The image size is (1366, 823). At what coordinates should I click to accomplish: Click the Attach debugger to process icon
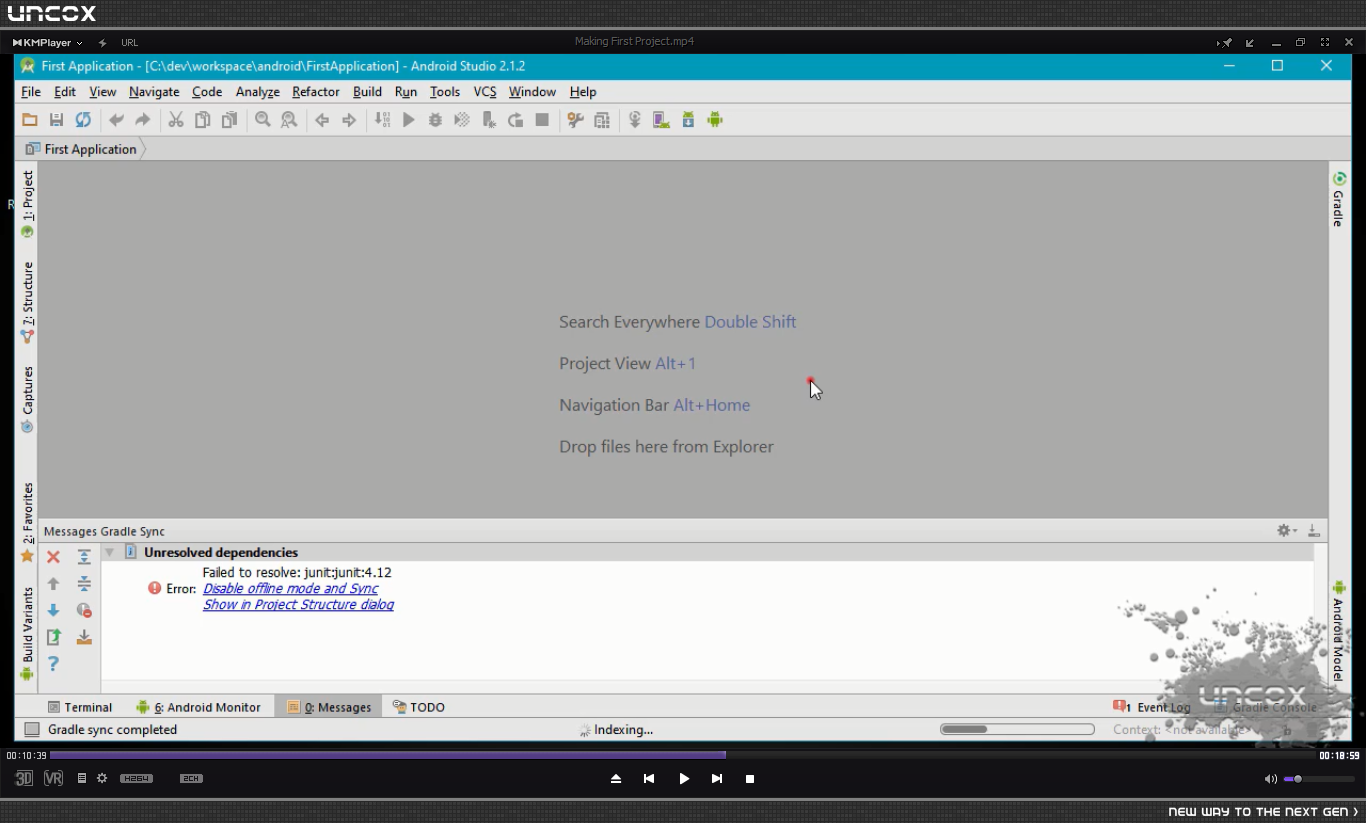point(489,120)
